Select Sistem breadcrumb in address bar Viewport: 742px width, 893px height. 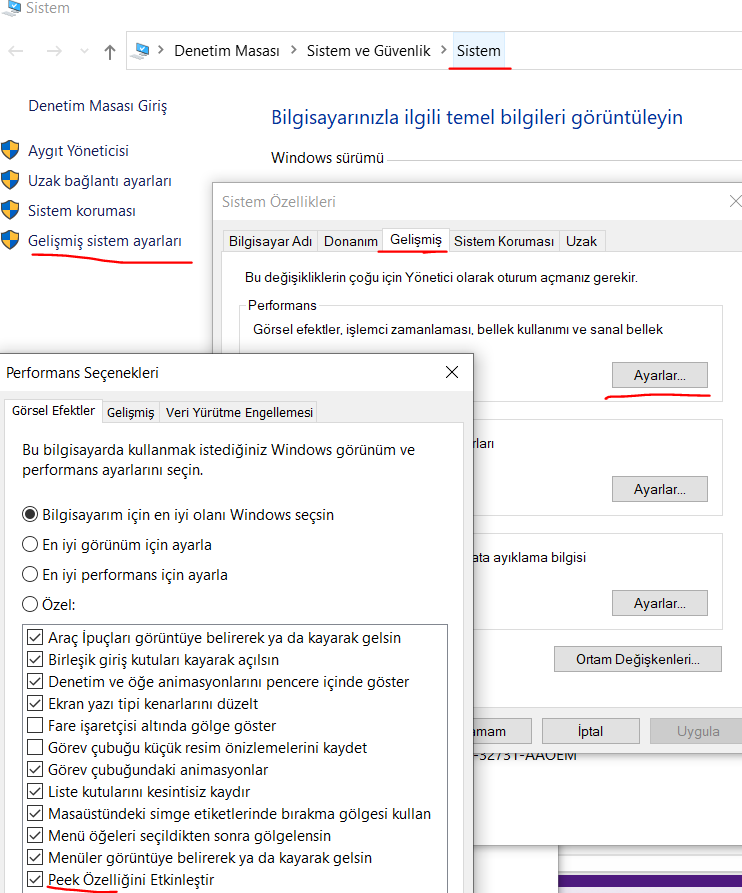(478, 51)
